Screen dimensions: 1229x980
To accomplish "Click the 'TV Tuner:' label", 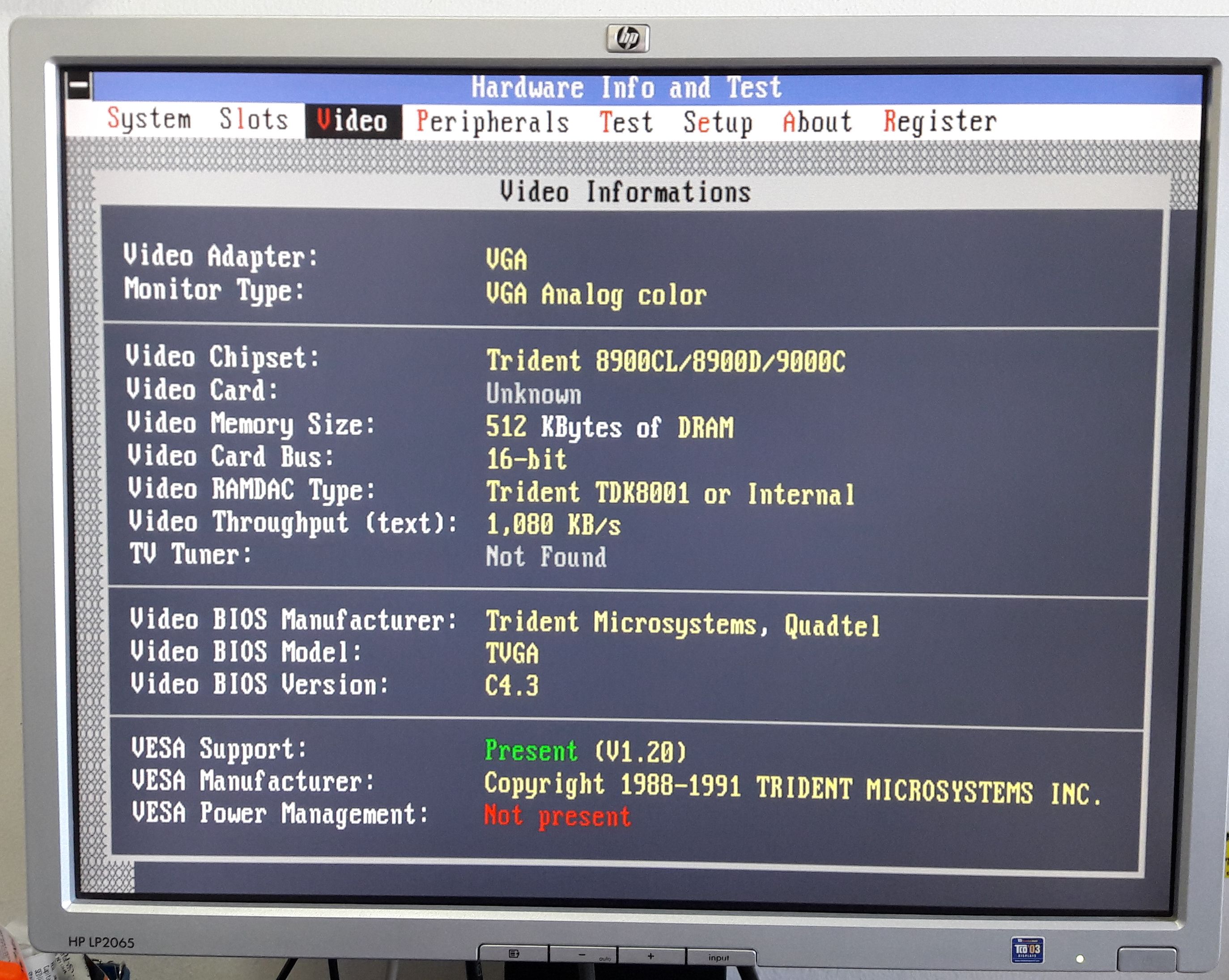I will (x=191, y=554).
